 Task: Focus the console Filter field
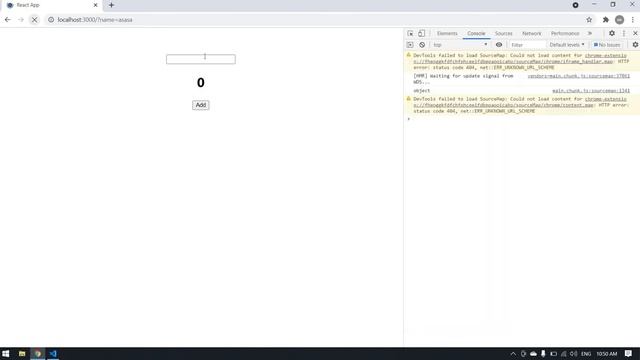click(x=527, y=45)
